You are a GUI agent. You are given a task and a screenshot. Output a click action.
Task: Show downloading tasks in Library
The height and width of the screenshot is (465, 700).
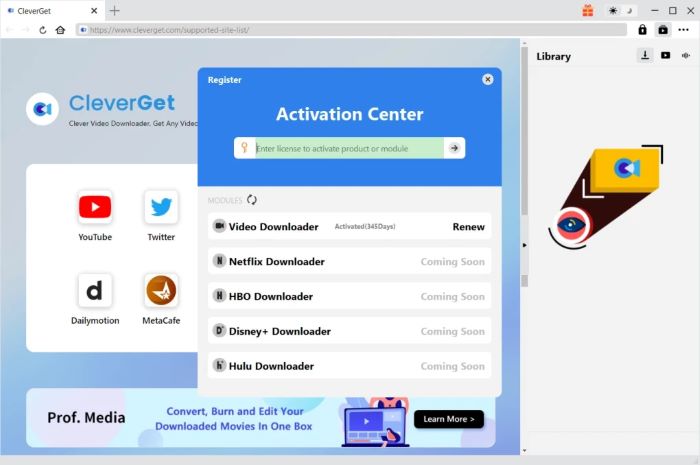tap(645, 55)
